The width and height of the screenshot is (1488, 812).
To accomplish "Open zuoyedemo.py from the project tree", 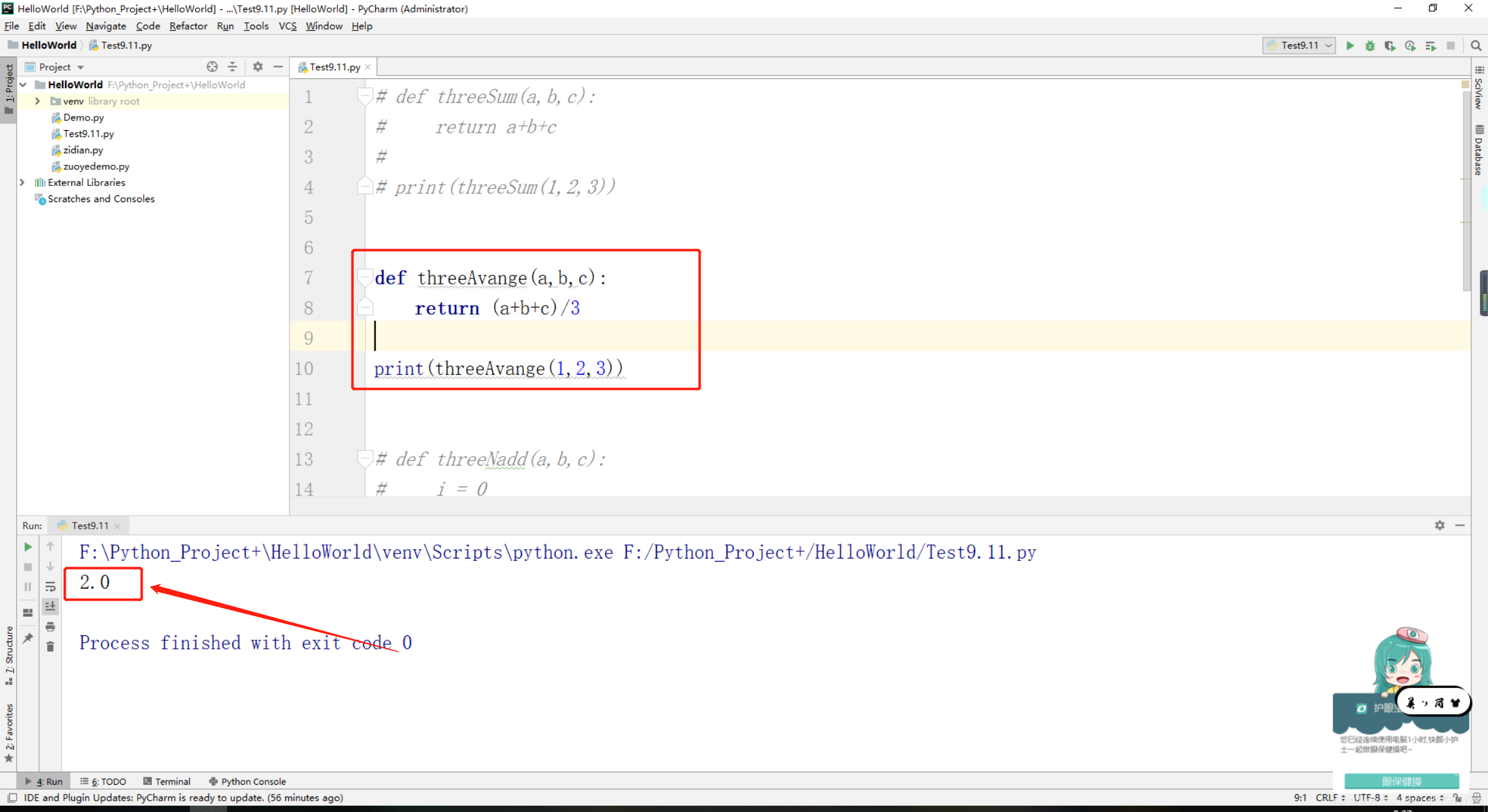I will click(x=96, y=166).
